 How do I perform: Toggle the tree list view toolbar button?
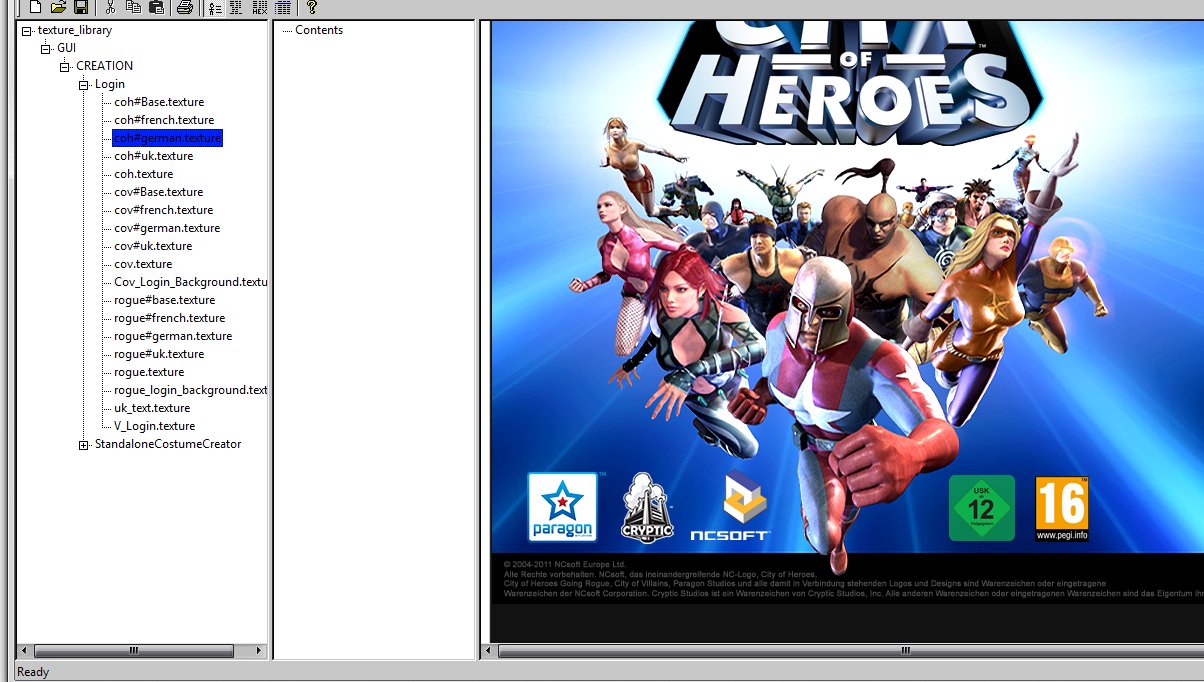point(214,7)
